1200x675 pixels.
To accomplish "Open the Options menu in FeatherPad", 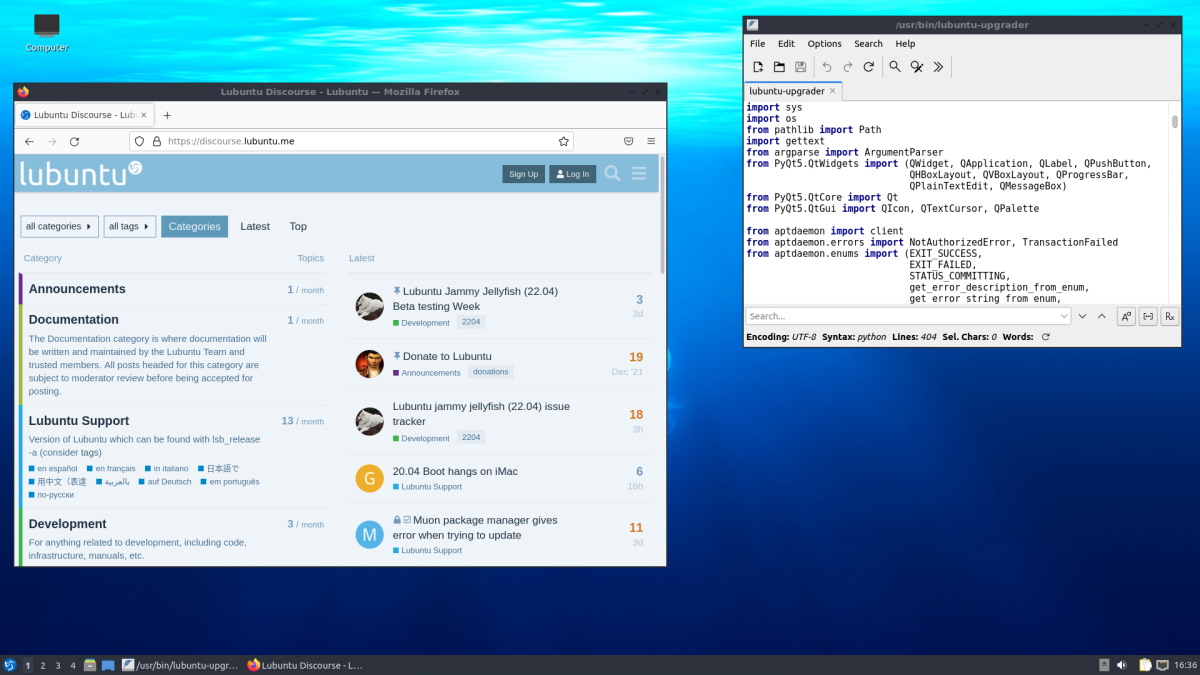I will (x=824, y=43).
